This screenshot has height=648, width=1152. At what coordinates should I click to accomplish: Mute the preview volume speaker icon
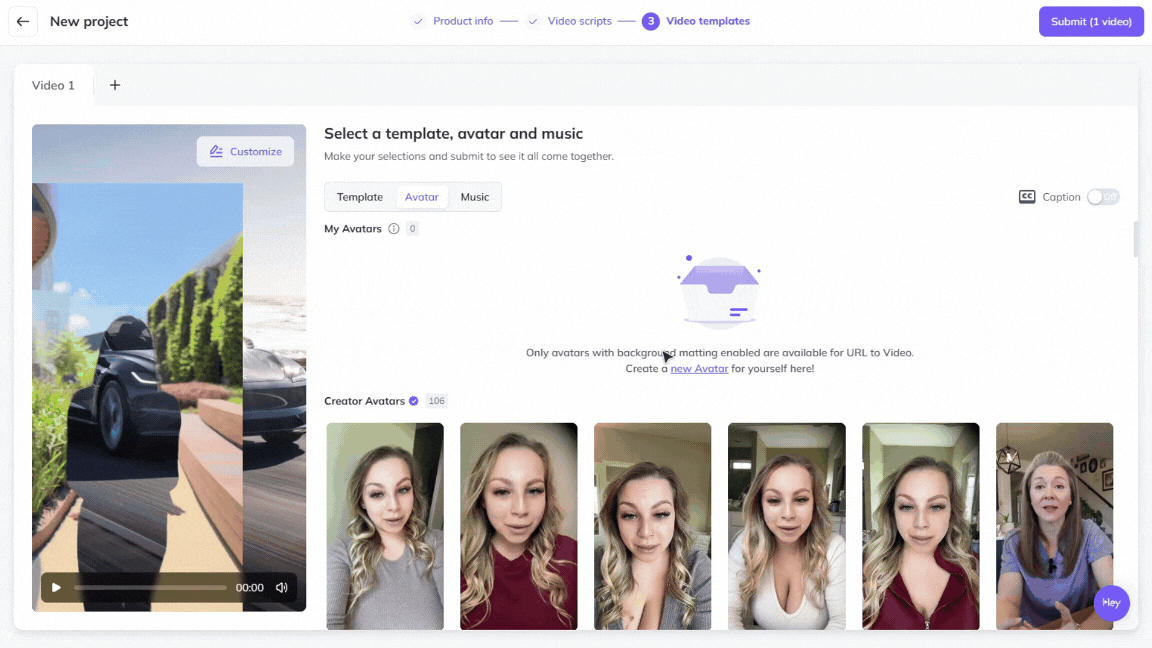click(282, 588)
